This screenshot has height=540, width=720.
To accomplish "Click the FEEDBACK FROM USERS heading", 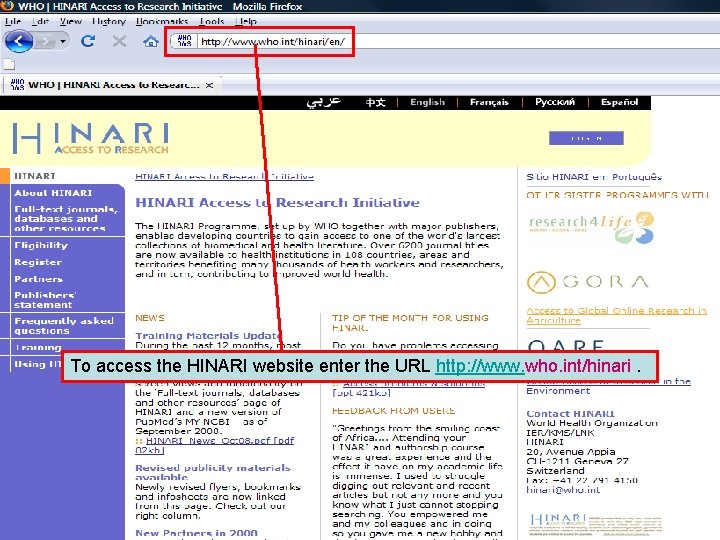I will [394, 411].
